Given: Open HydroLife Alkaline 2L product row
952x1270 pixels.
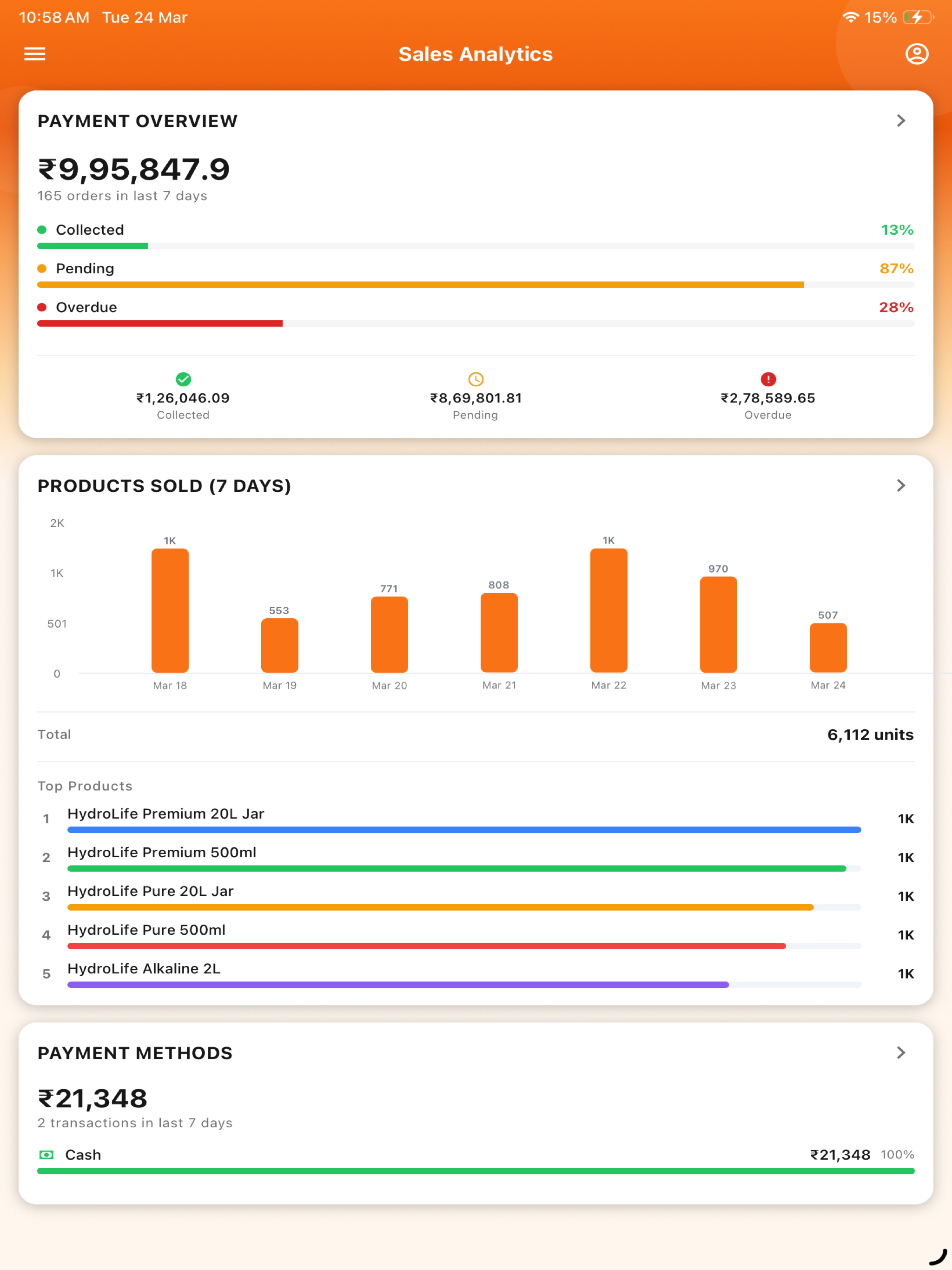Looking at the screenshot, I should (476, 974).
